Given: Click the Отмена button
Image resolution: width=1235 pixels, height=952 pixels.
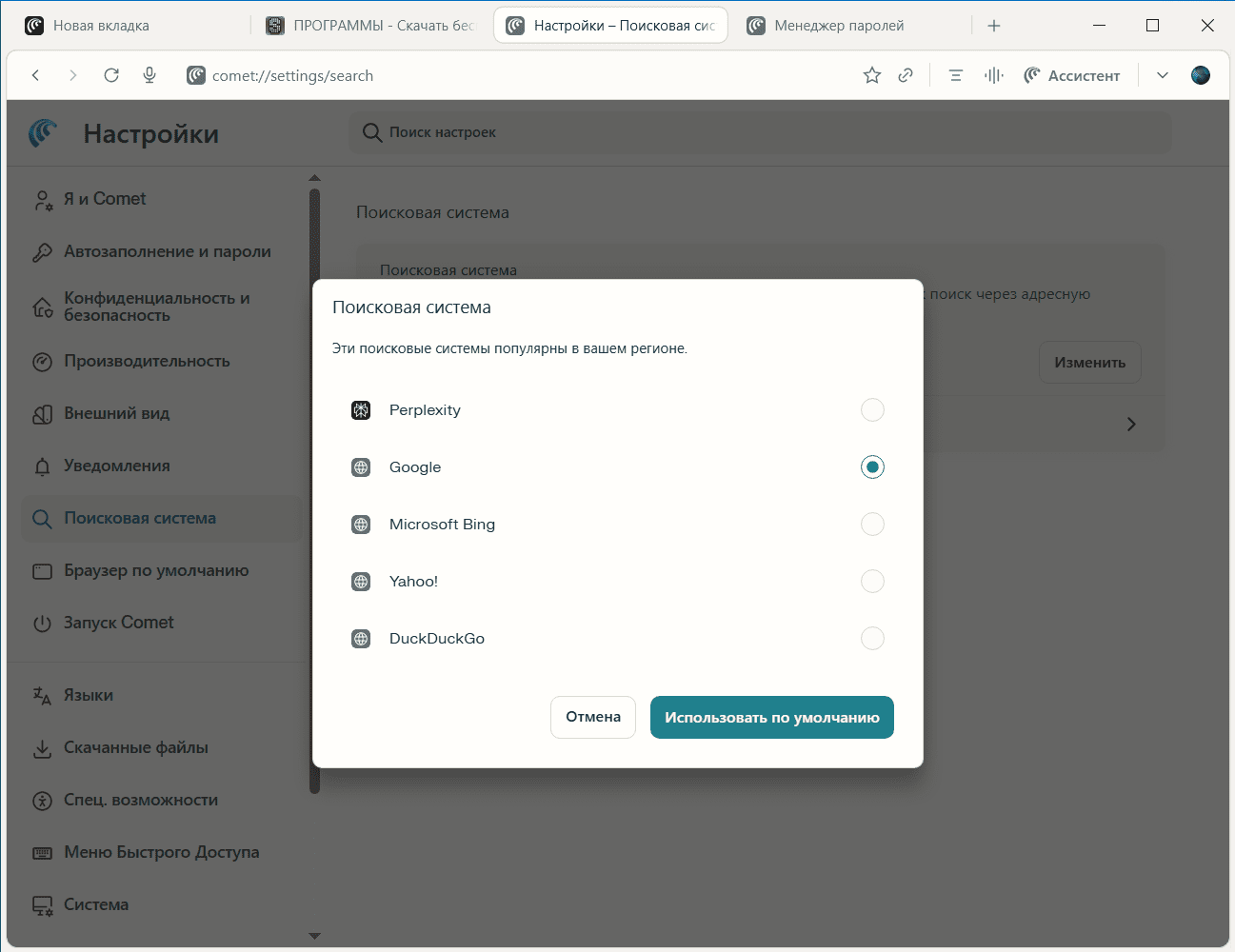Looking at the screenshot, I should tap(593, 717).
